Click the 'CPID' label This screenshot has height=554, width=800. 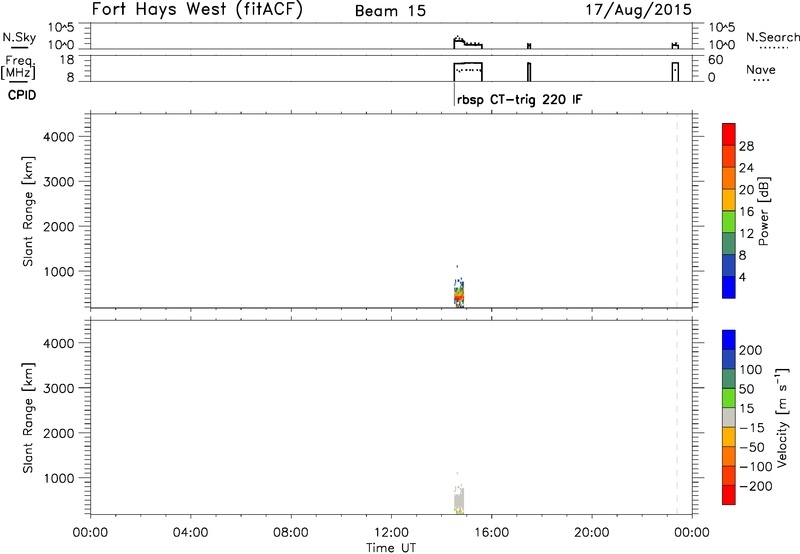tap(22, 95)
